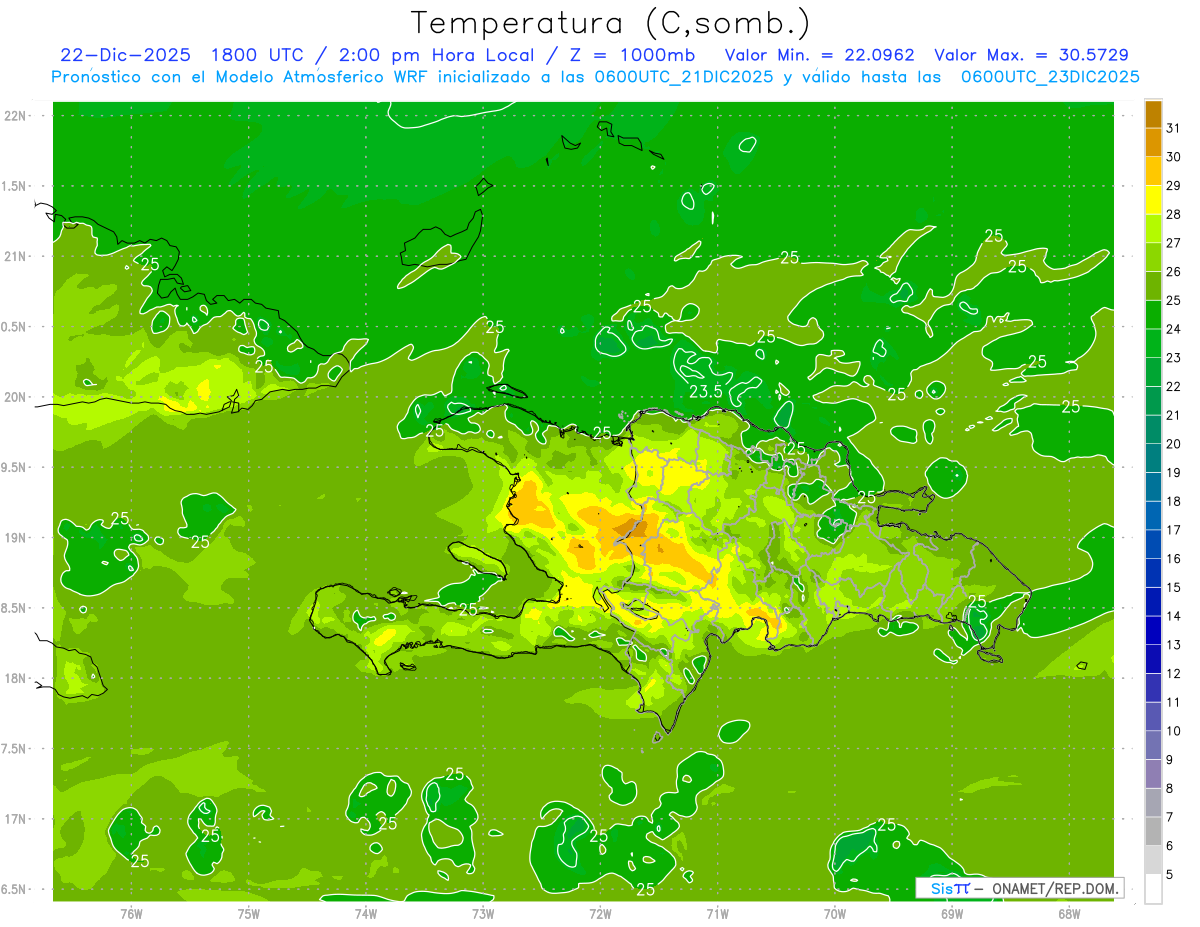Image resolution: width=1200 pixels, height=927 pixels.
Task: Click the 'Valor Max. = 30.5729' value
Action: (1032, 55)
